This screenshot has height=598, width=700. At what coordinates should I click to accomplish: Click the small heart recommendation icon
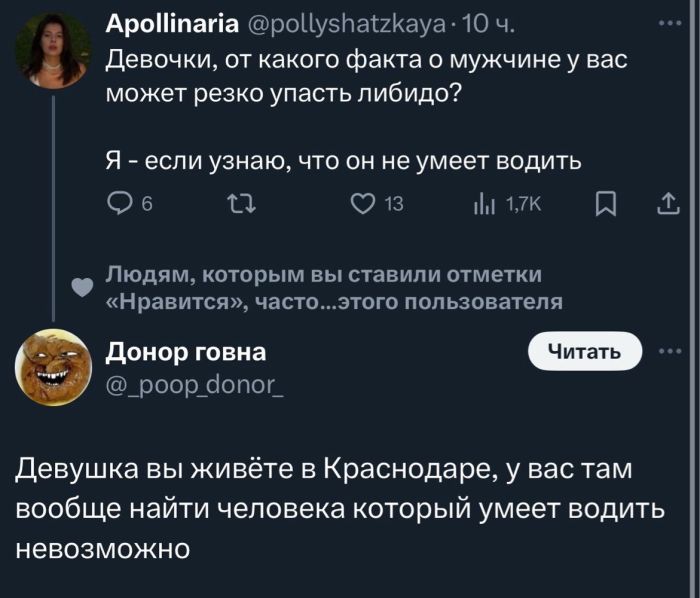tap(84, 287)
